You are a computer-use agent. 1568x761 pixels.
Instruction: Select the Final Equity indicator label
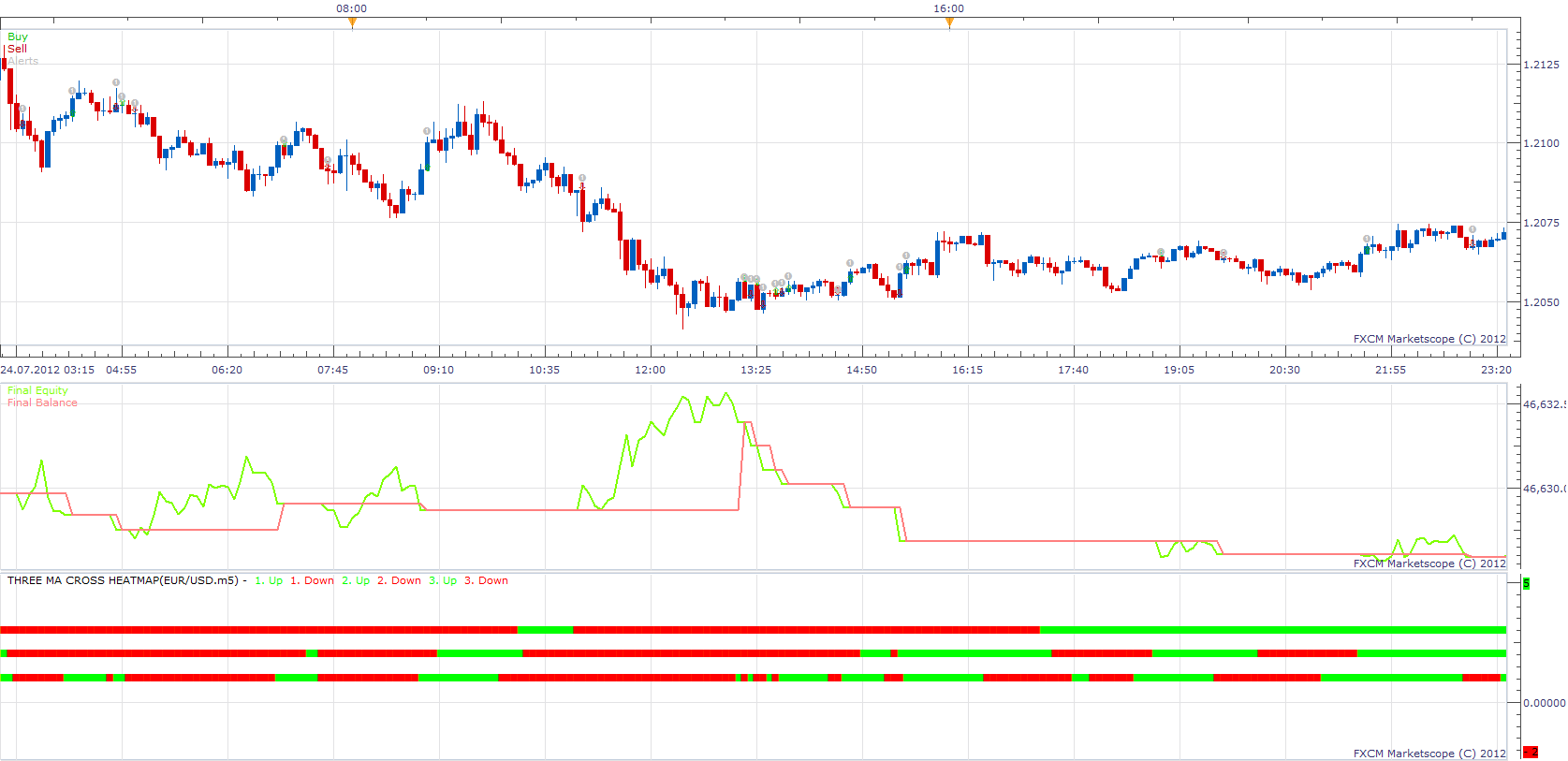point(37,390)
